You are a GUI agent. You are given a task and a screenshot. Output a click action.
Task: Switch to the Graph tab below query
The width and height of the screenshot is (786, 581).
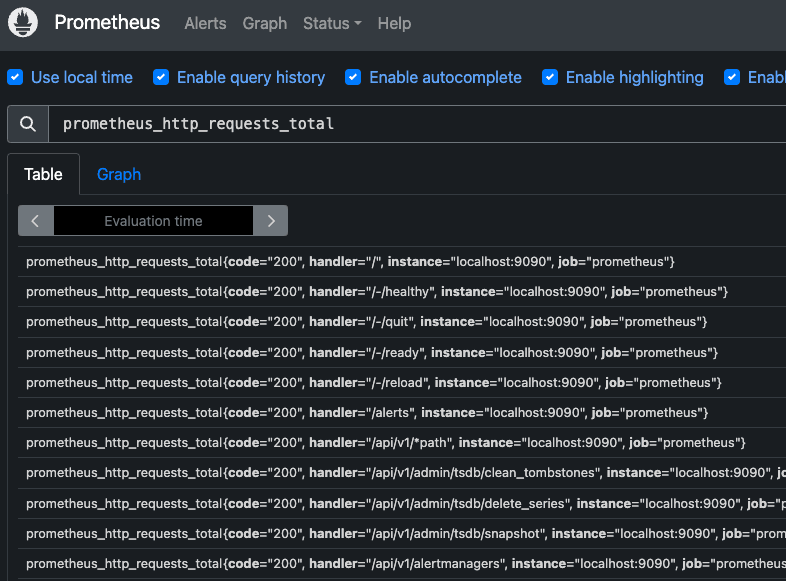119,174
